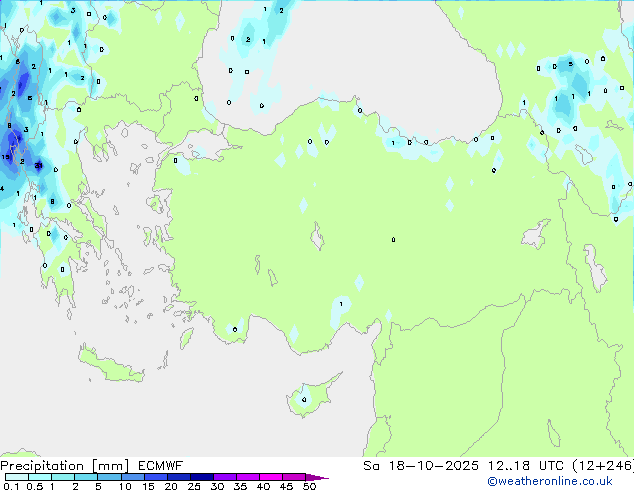Select the 2–5 mm legend color swatch

86,477
